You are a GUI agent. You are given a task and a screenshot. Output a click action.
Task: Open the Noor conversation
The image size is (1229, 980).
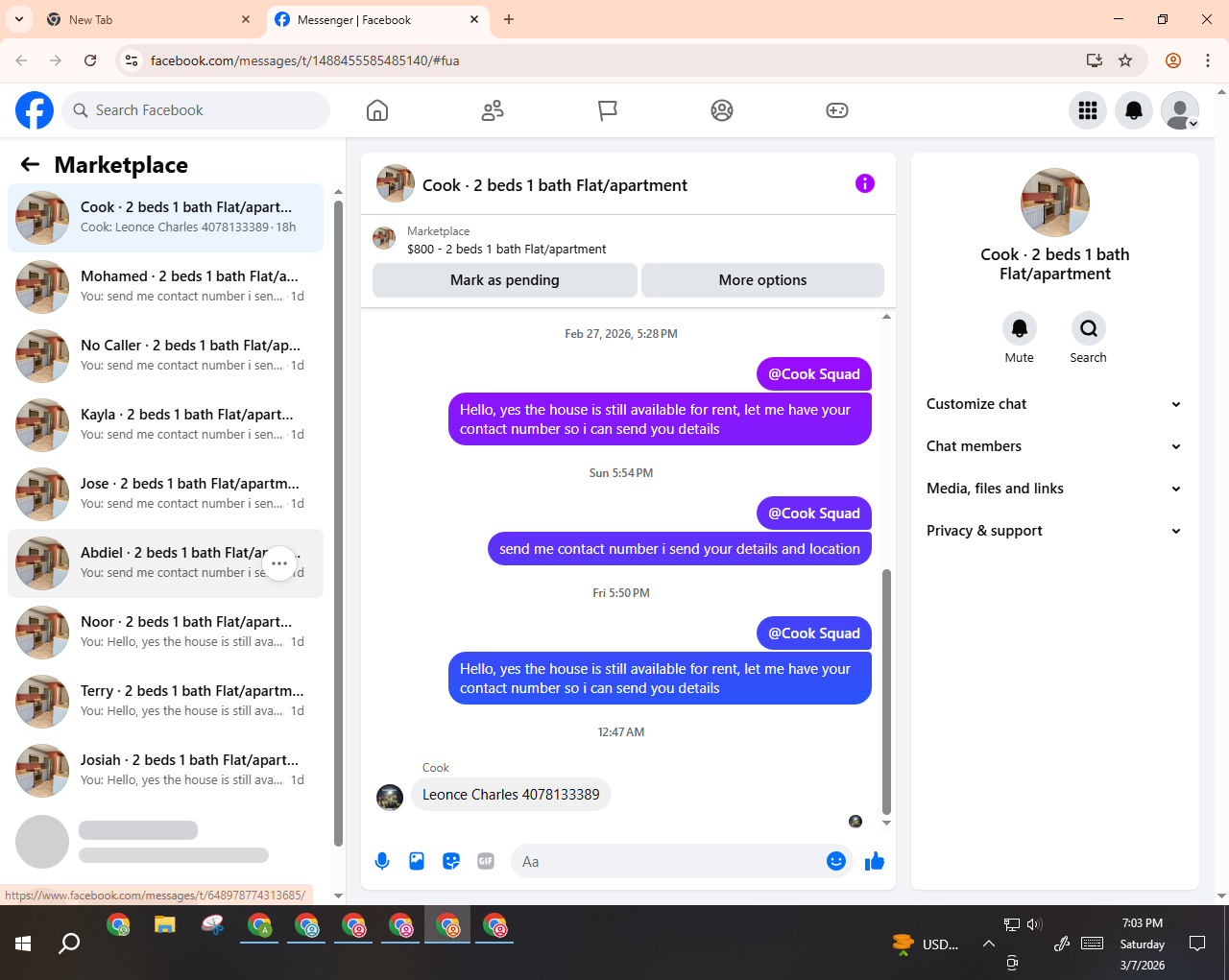click(x=165, y=633)
